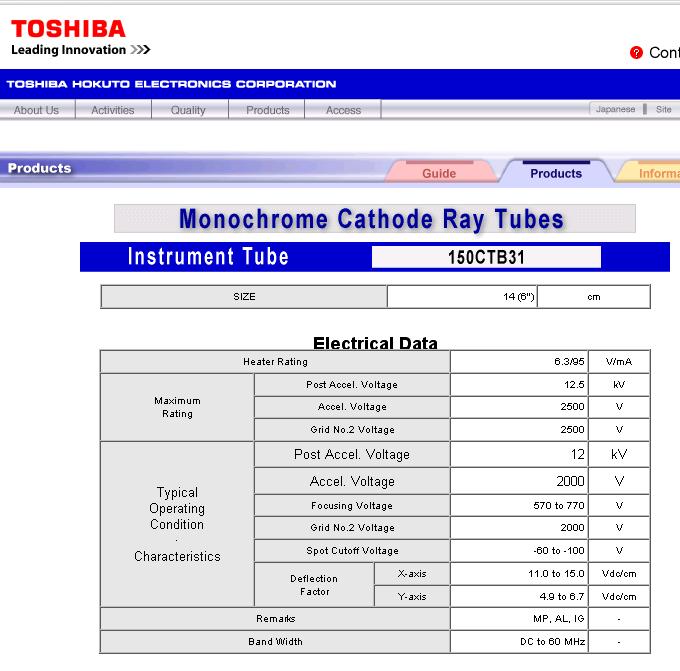This screenshot has width=680, height=671.
Task: Click the Deflection Factor cell
Action: (x=314, y=585)
